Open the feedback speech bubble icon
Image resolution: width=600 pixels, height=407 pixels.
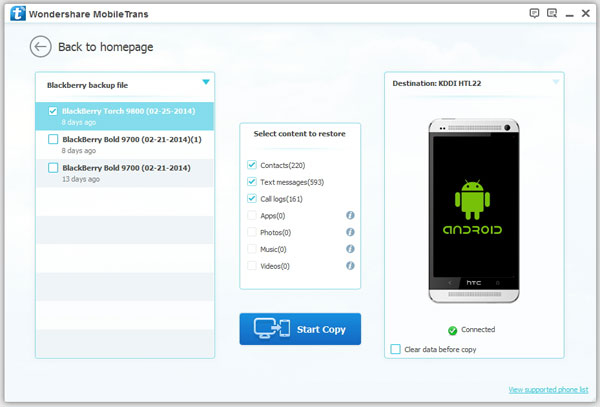[x=534, y=14]
